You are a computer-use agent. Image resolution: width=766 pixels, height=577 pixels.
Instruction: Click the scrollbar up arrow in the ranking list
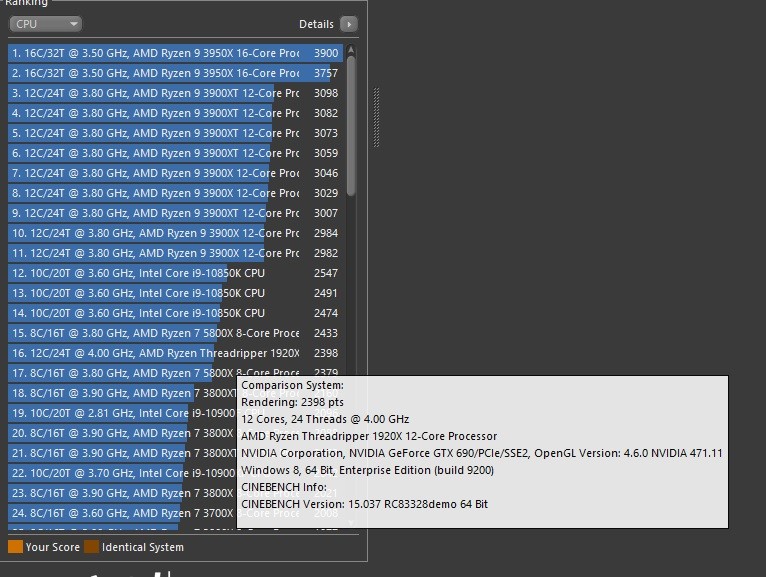351,50
